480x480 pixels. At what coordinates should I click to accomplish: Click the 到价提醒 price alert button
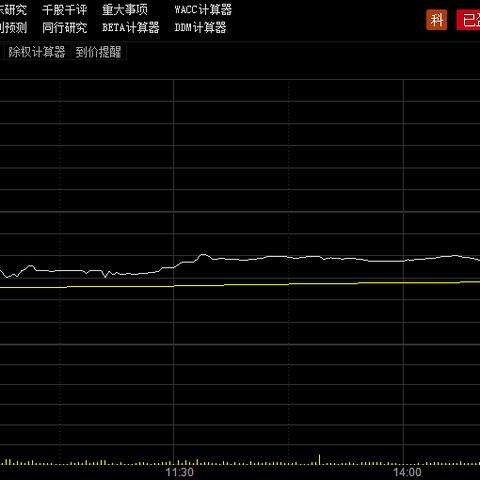(98, 52)
